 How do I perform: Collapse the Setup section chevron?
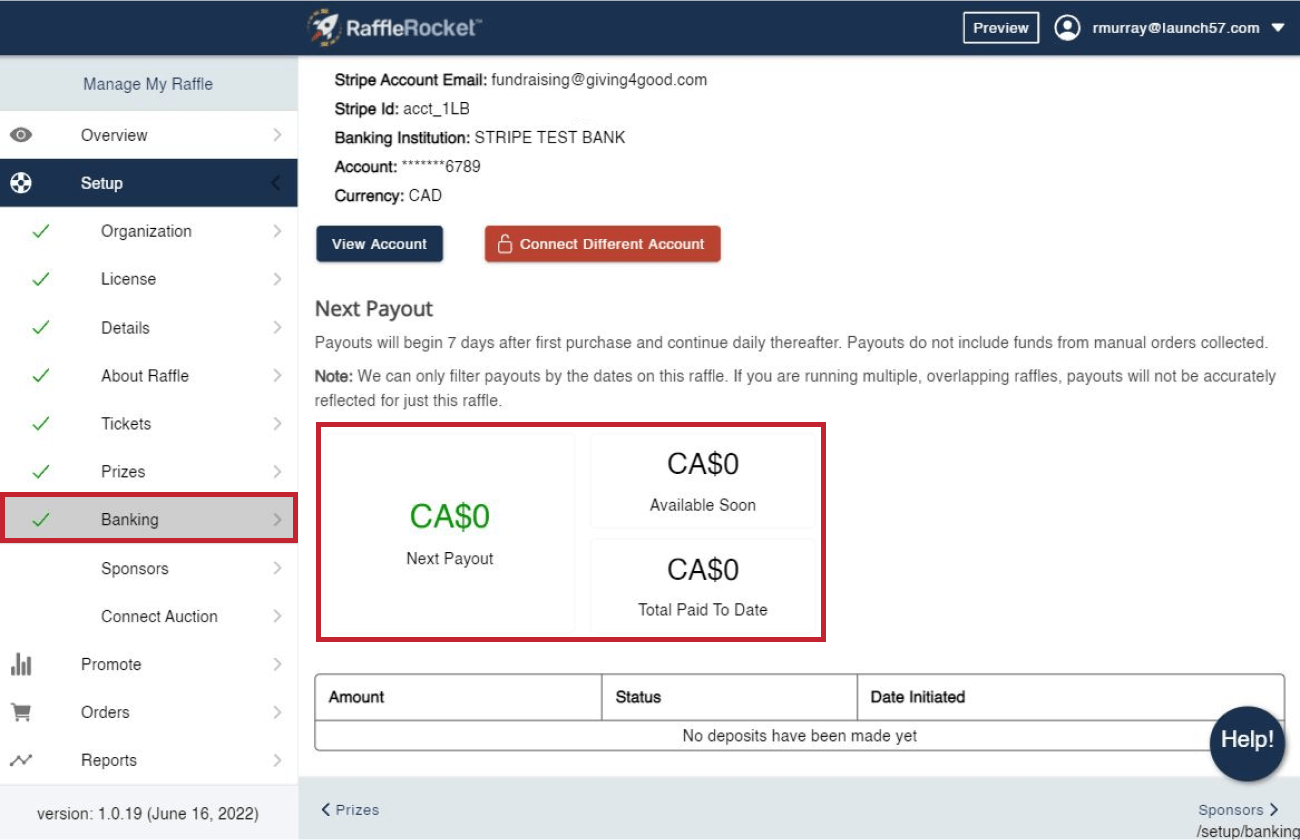point(276,183)
